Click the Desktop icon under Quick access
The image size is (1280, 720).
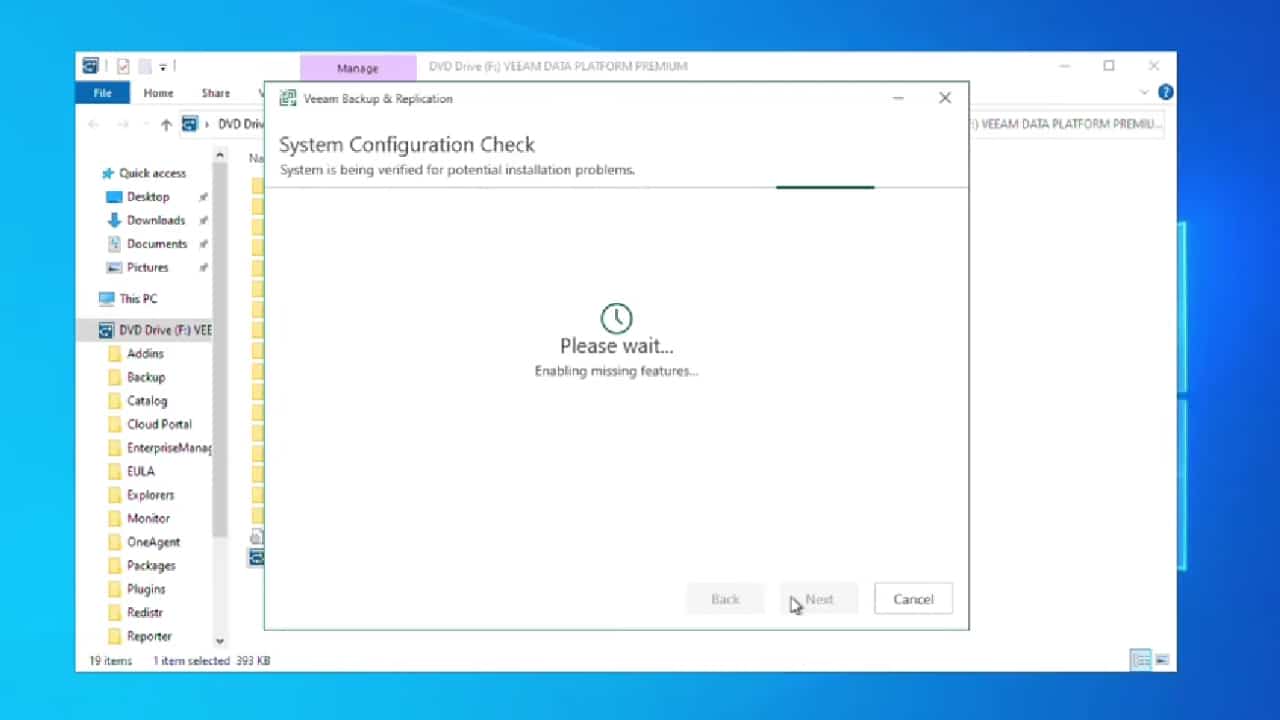114,197
